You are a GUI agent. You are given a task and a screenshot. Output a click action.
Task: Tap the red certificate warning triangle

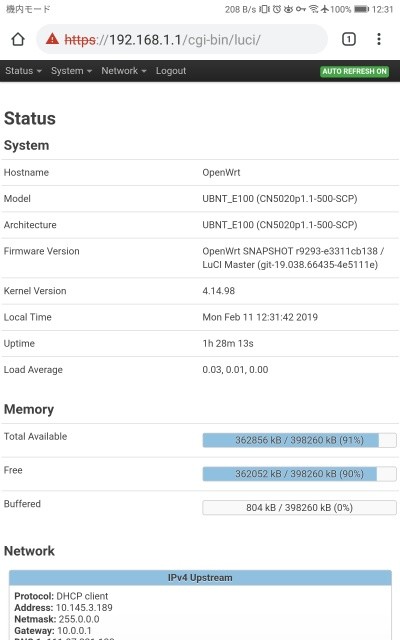(52, 39)
